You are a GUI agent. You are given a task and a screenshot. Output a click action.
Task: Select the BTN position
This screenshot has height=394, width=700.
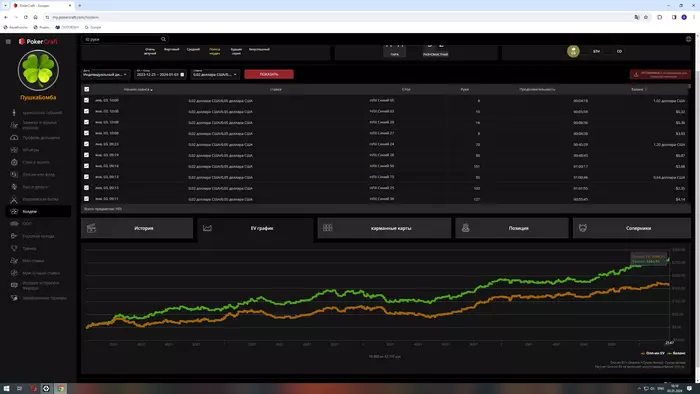click(x=596, y=51)
